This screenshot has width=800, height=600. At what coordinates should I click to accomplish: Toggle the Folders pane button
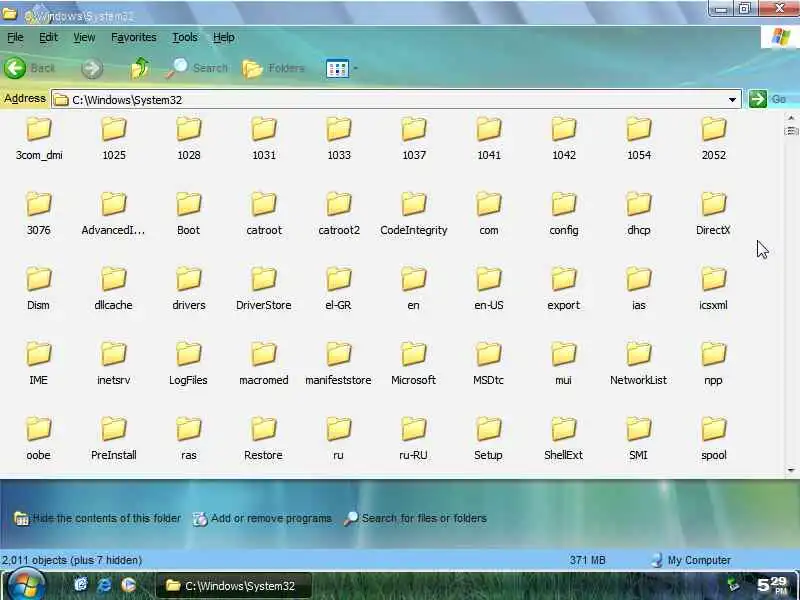tap(273, 68)
